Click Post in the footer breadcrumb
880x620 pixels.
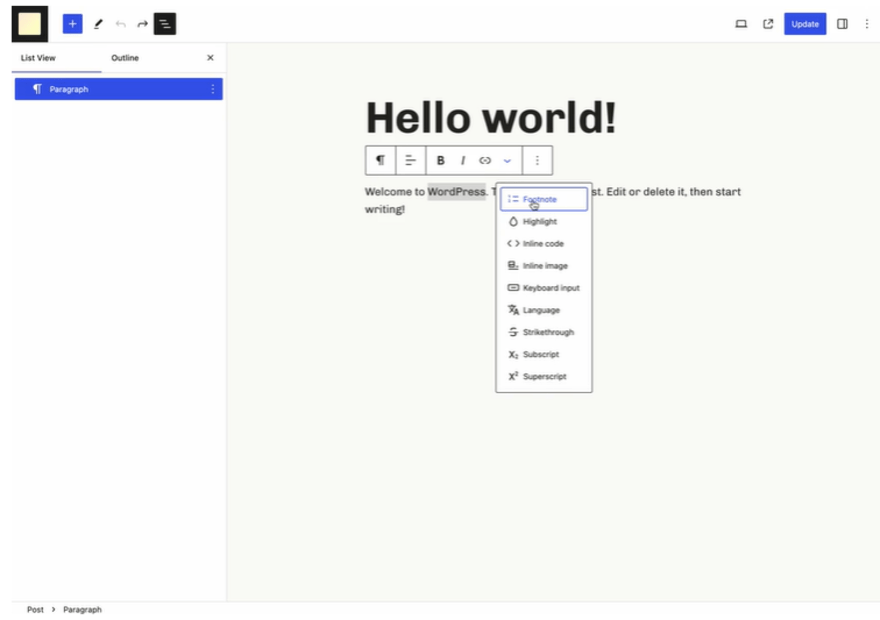tap(35, 609)
